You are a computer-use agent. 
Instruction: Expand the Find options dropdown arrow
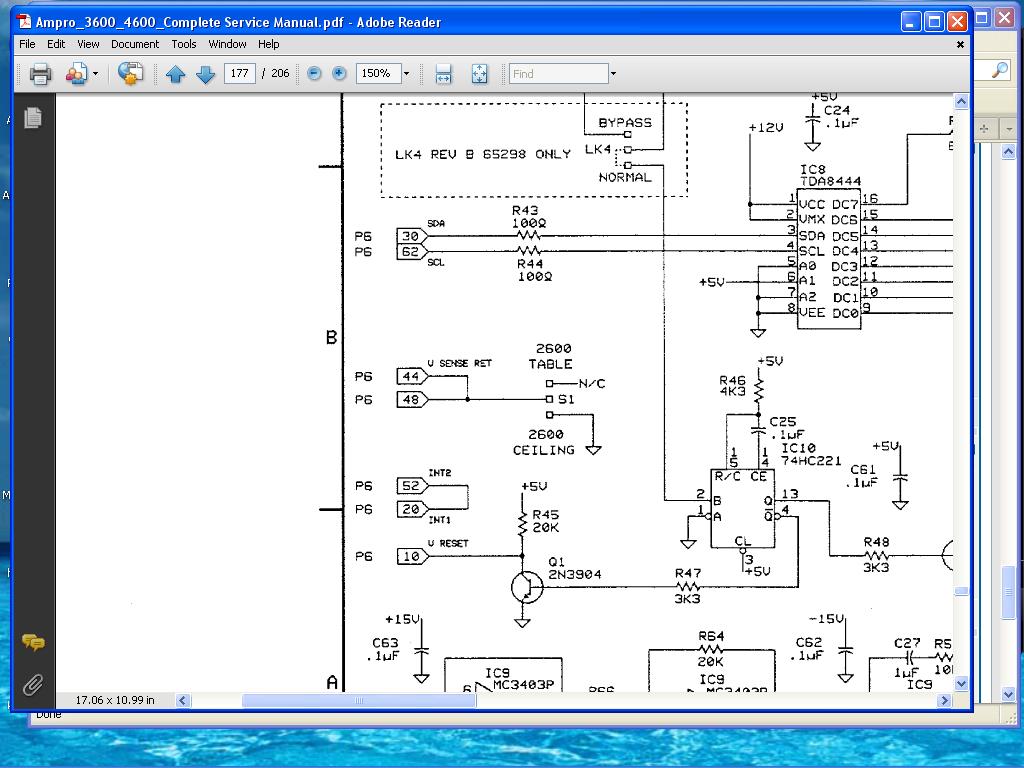coord(613,74)
